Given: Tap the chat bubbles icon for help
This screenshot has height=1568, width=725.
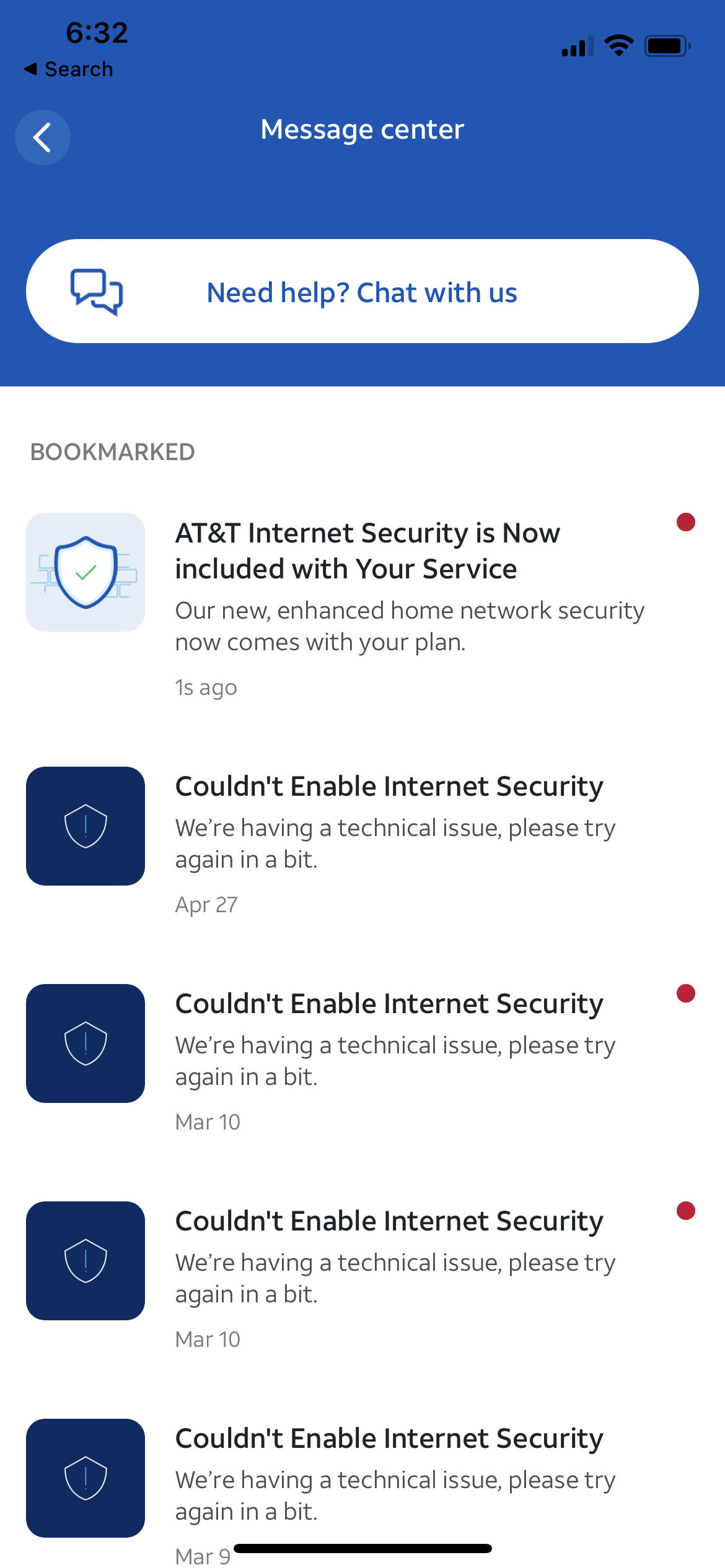Looking at the screenshot, I should (96, 291).
